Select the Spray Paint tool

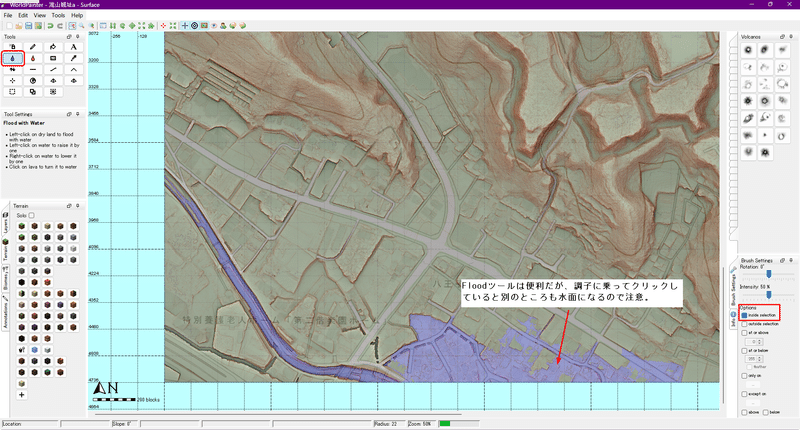click(x=13, y=47)
